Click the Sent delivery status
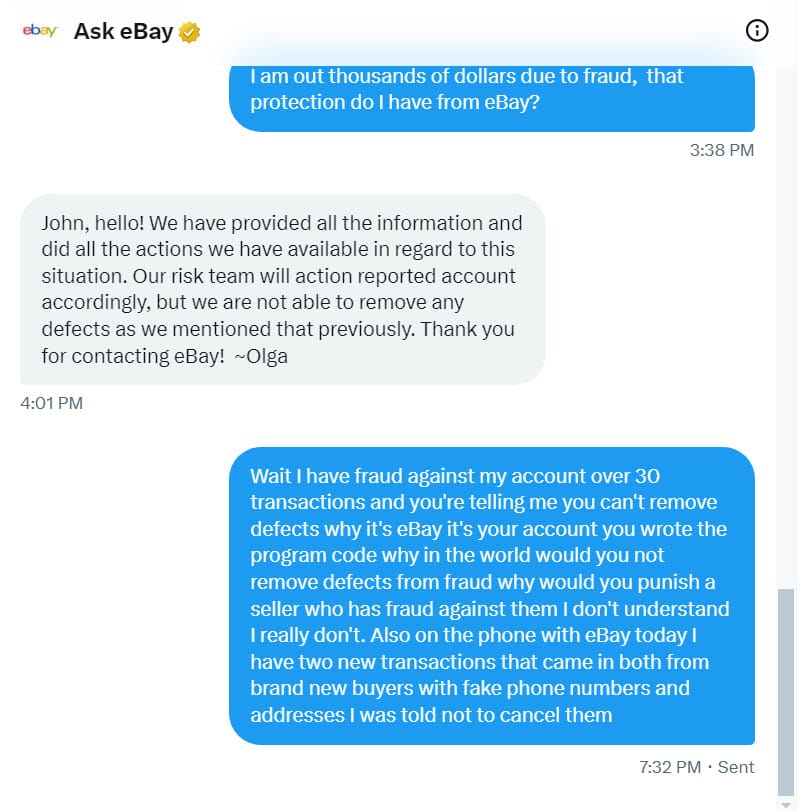Image resolution: width=812 pixels, height=811 pixels. point(735,768)
